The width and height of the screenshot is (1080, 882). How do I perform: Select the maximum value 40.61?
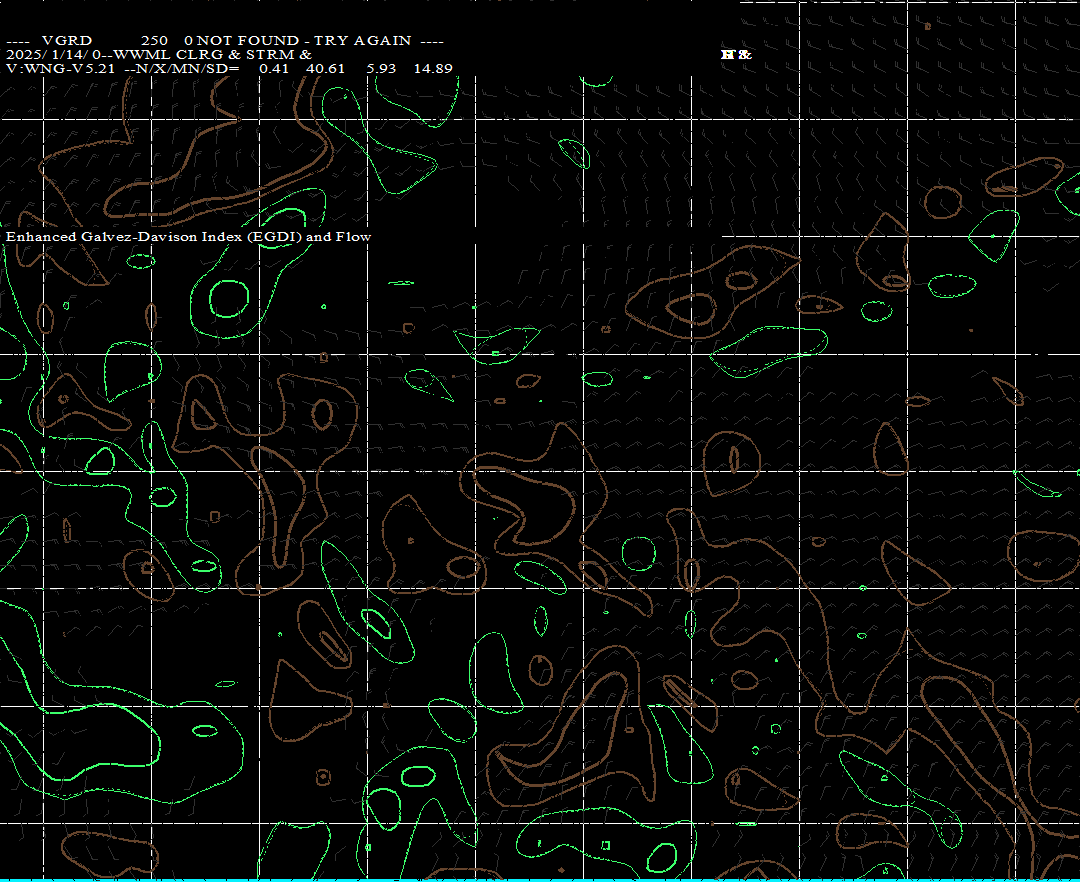point(326,68)
